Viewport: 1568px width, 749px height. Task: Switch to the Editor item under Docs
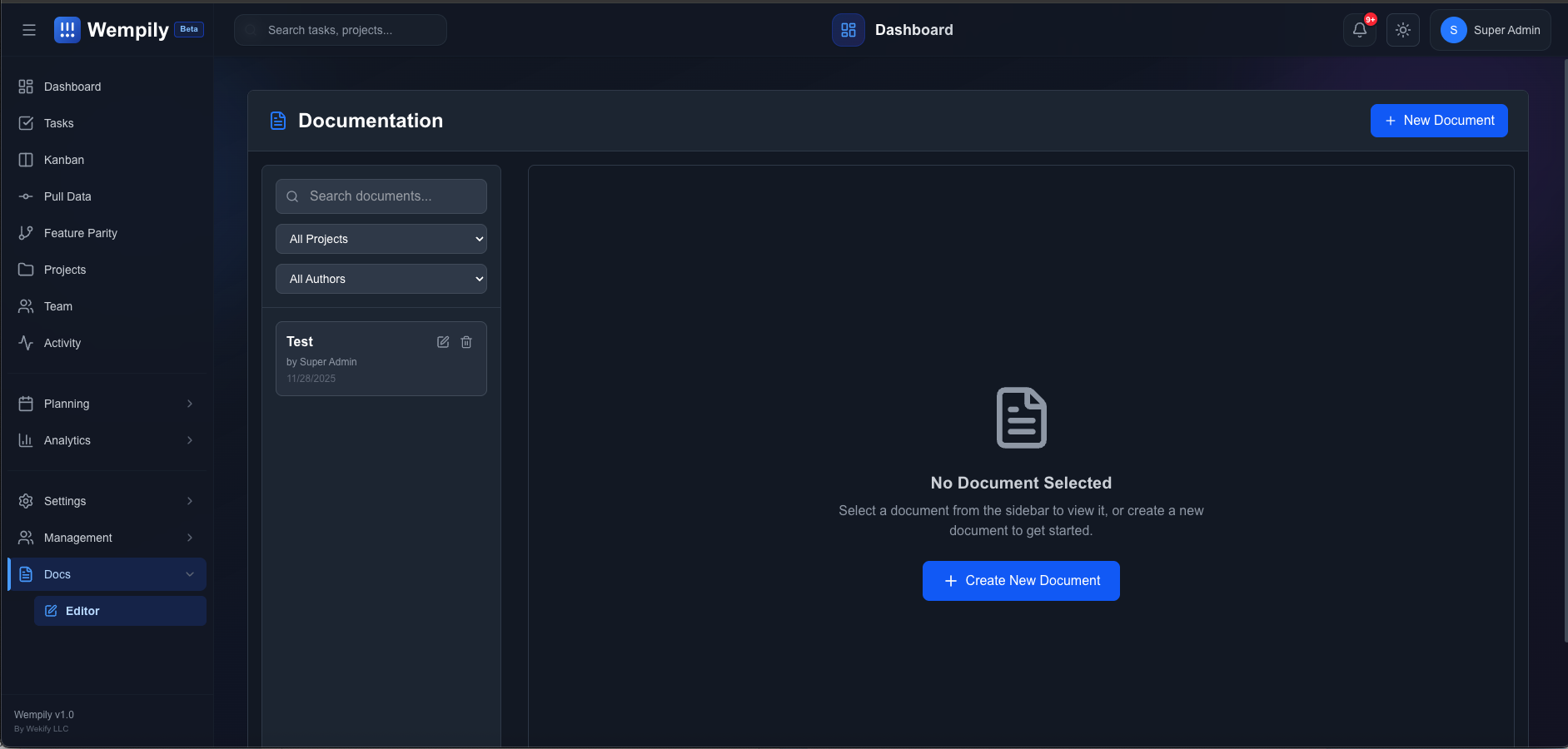click(x=119, y=610)
